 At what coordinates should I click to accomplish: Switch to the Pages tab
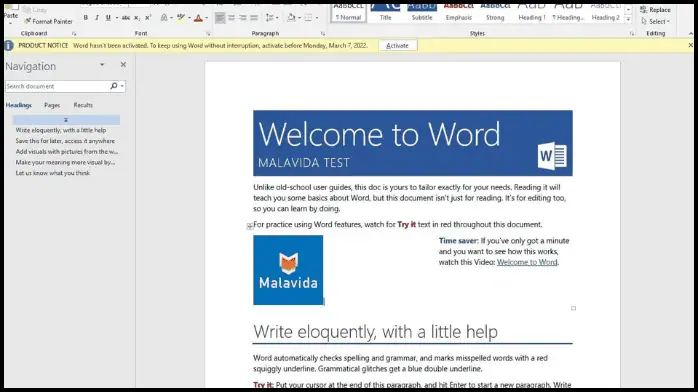(x=52, y=105)
